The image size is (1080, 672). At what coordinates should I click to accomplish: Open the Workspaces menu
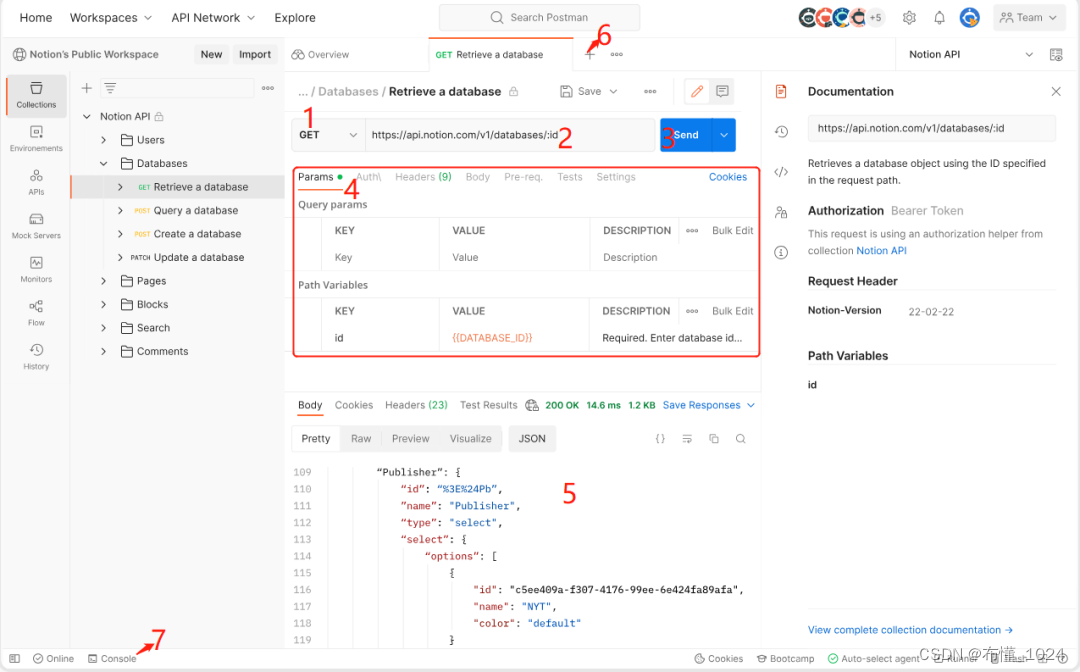111,18
